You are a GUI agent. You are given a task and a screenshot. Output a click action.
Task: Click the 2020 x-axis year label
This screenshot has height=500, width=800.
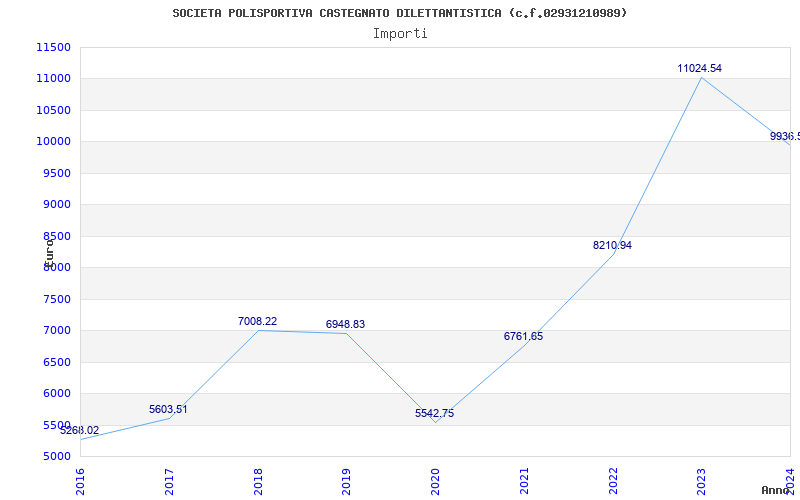pos(436,482)
